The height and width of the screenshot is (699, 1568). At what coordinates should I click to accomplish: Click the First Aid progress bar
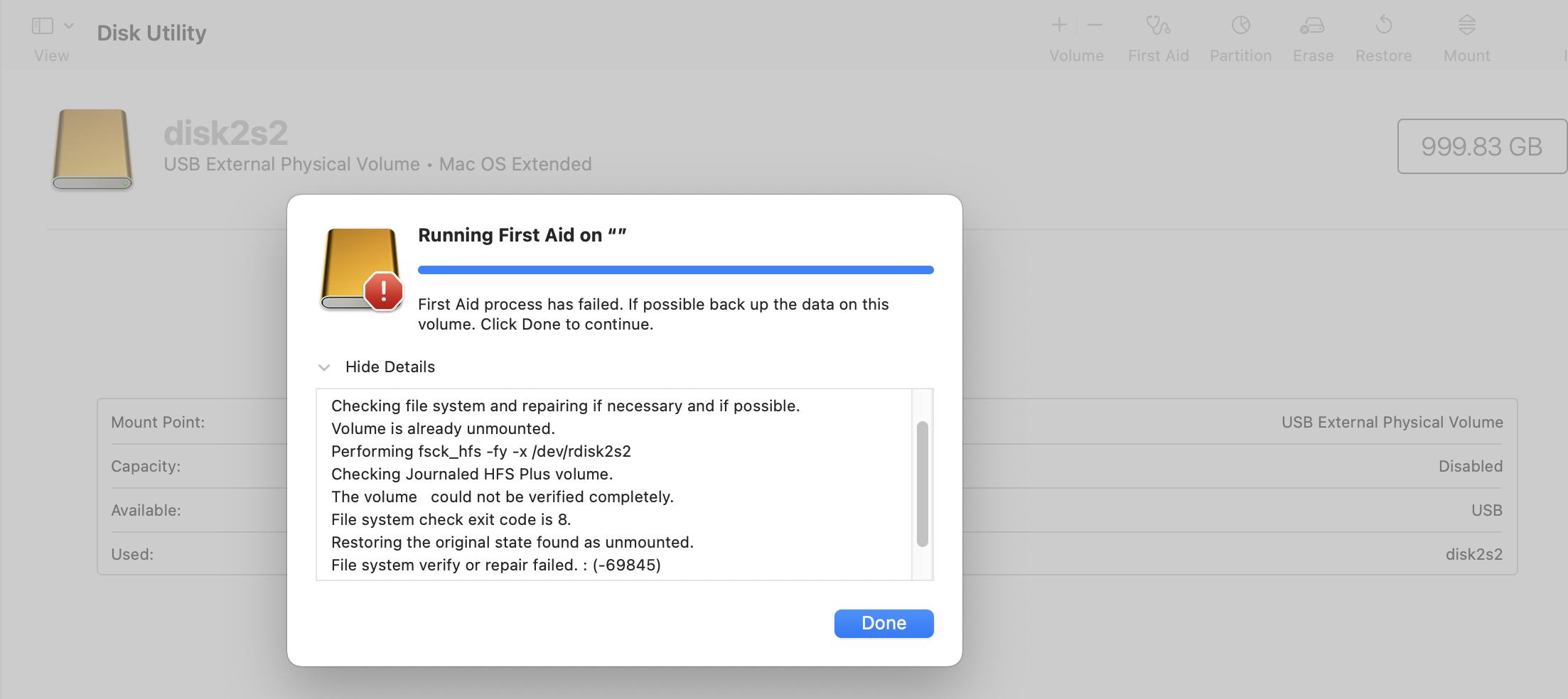click(675, 270)
